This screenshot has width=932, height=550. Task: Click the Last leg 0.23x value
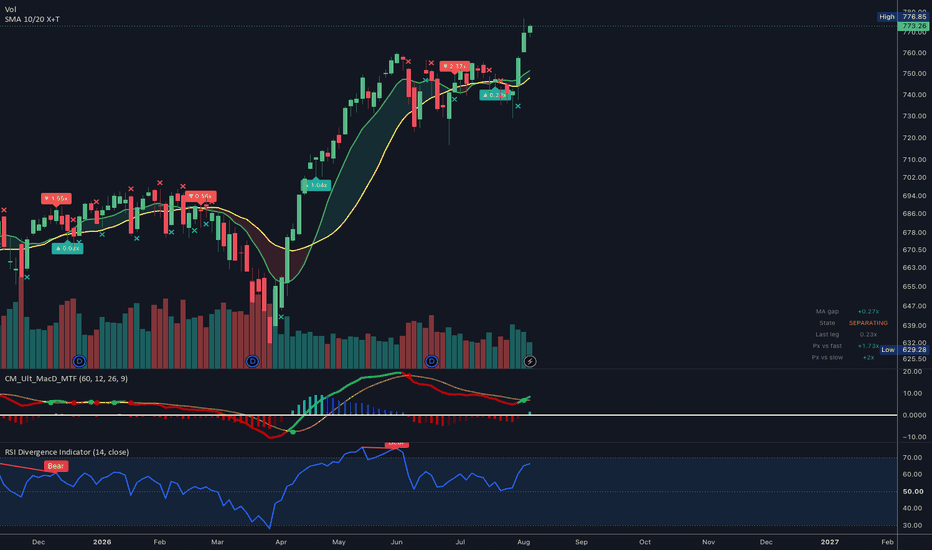[x=868, y=334]
